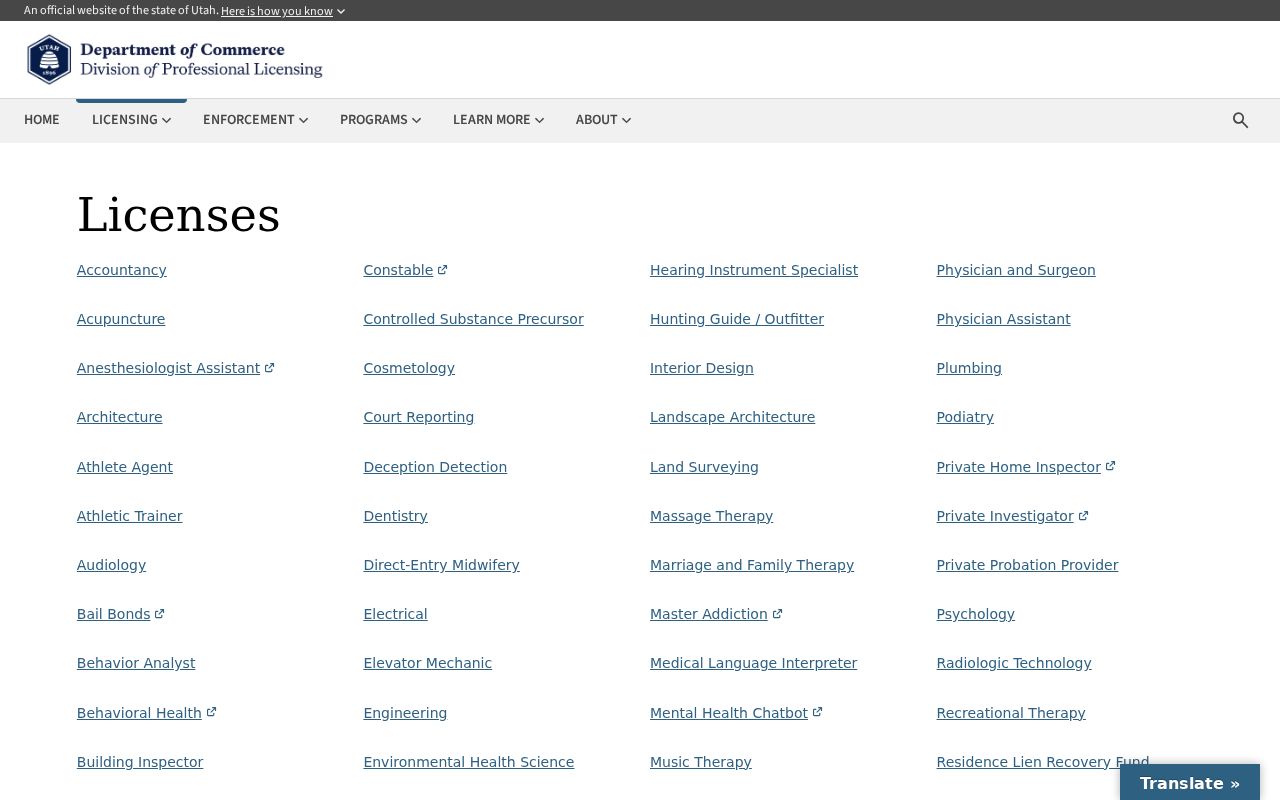The image size is (1280, 800).
Task: Go to the Home menu item
Action: click(x=42, y=120)
